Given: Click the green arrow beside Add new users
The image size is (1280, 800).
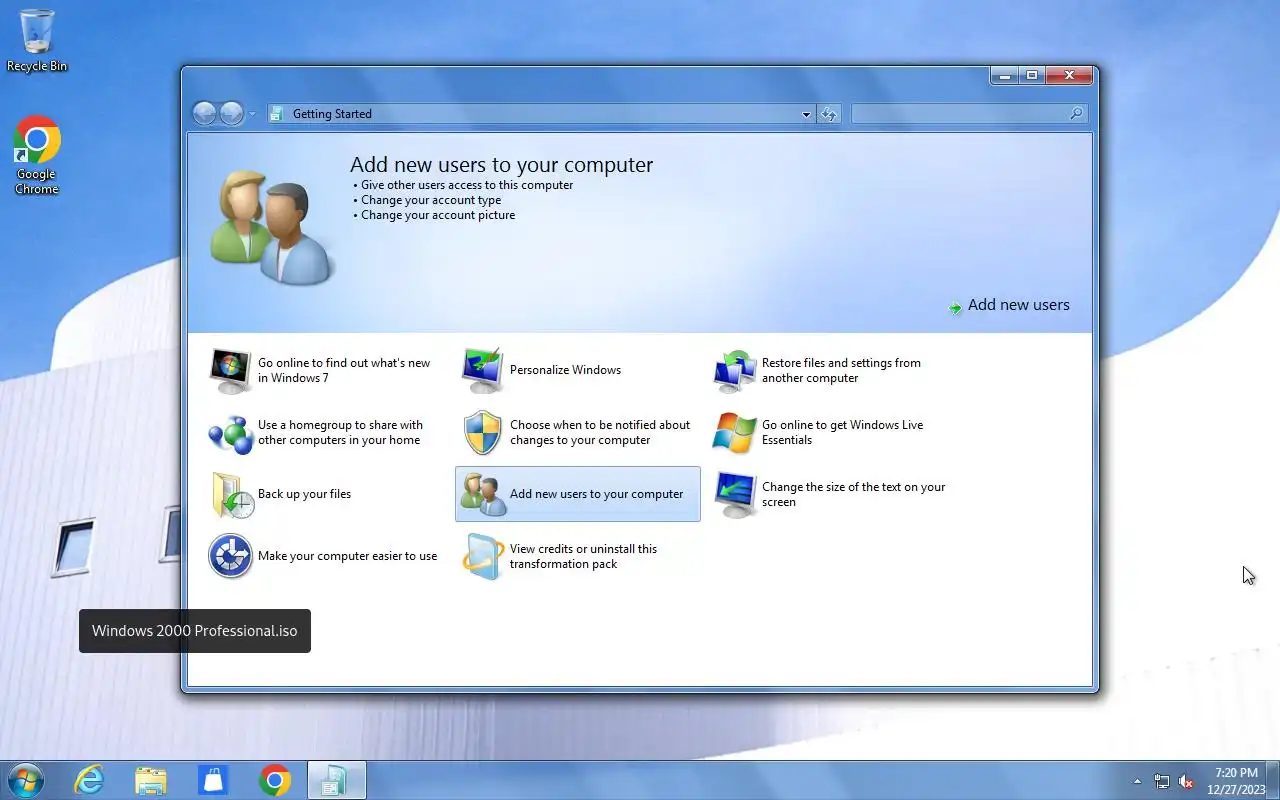Looking at the screenshot, I should pyautogui.click(x=956, y=307).
